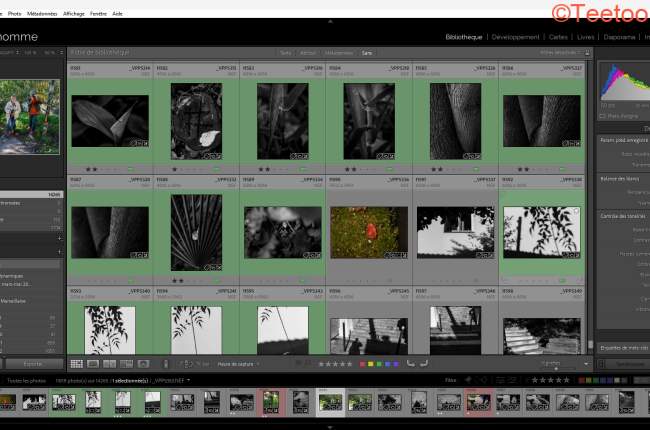The height and width of the screenshot is (430, 650).
Task: Select the red flower photo thumbnail
Action: click(x=369, y=232)
